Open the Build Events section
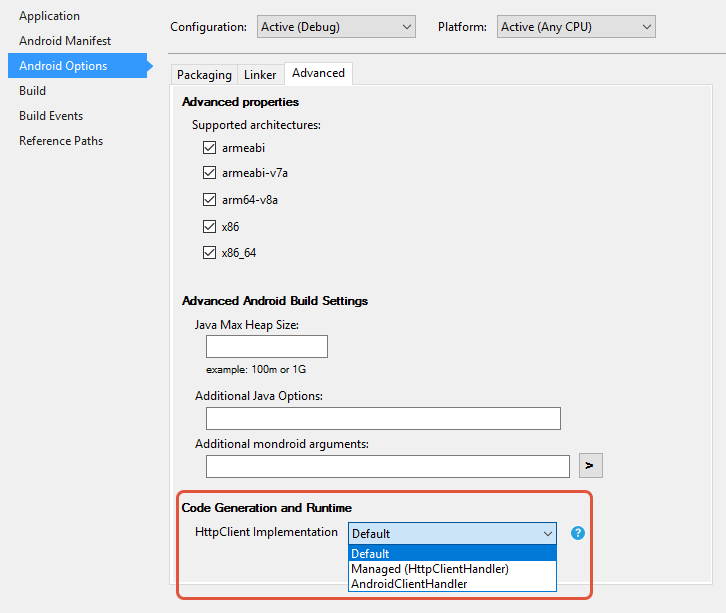Image resolution: width=726 pixels, height=613 pixels. pos(51,116)
